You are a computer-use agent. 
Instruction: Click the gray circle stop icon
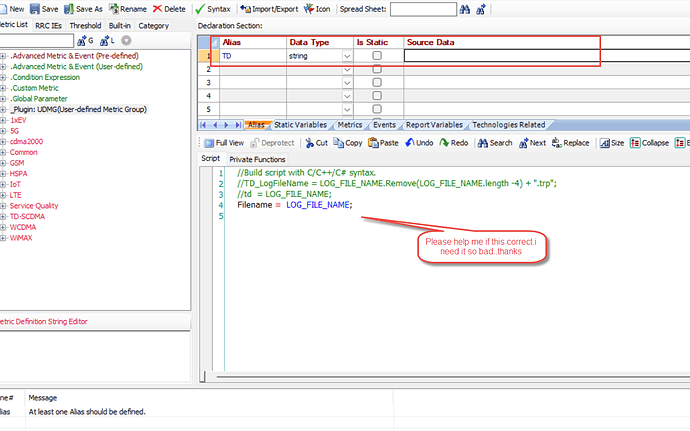tap(126, 41)
